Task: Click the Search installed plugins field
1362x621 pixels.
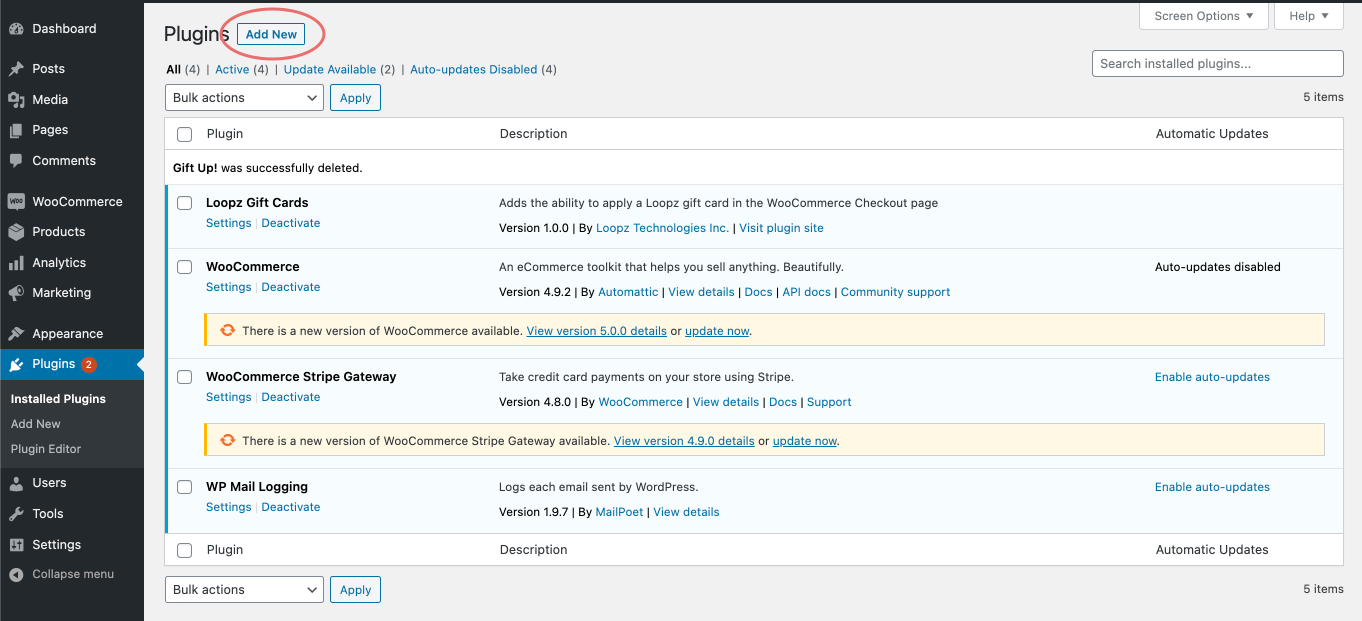Action: pos(1217,63)
